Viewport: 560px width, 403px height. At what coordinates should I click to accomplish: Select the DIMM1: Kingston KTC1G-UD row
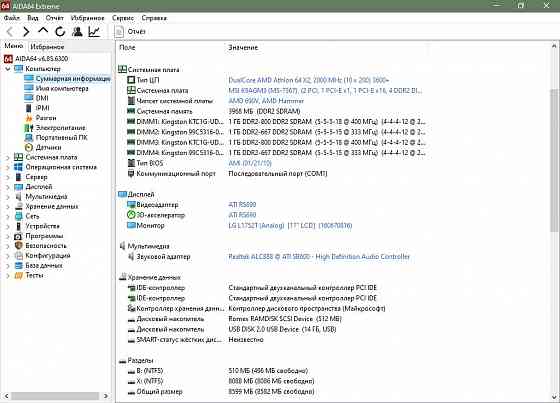[x=276, y=122]
